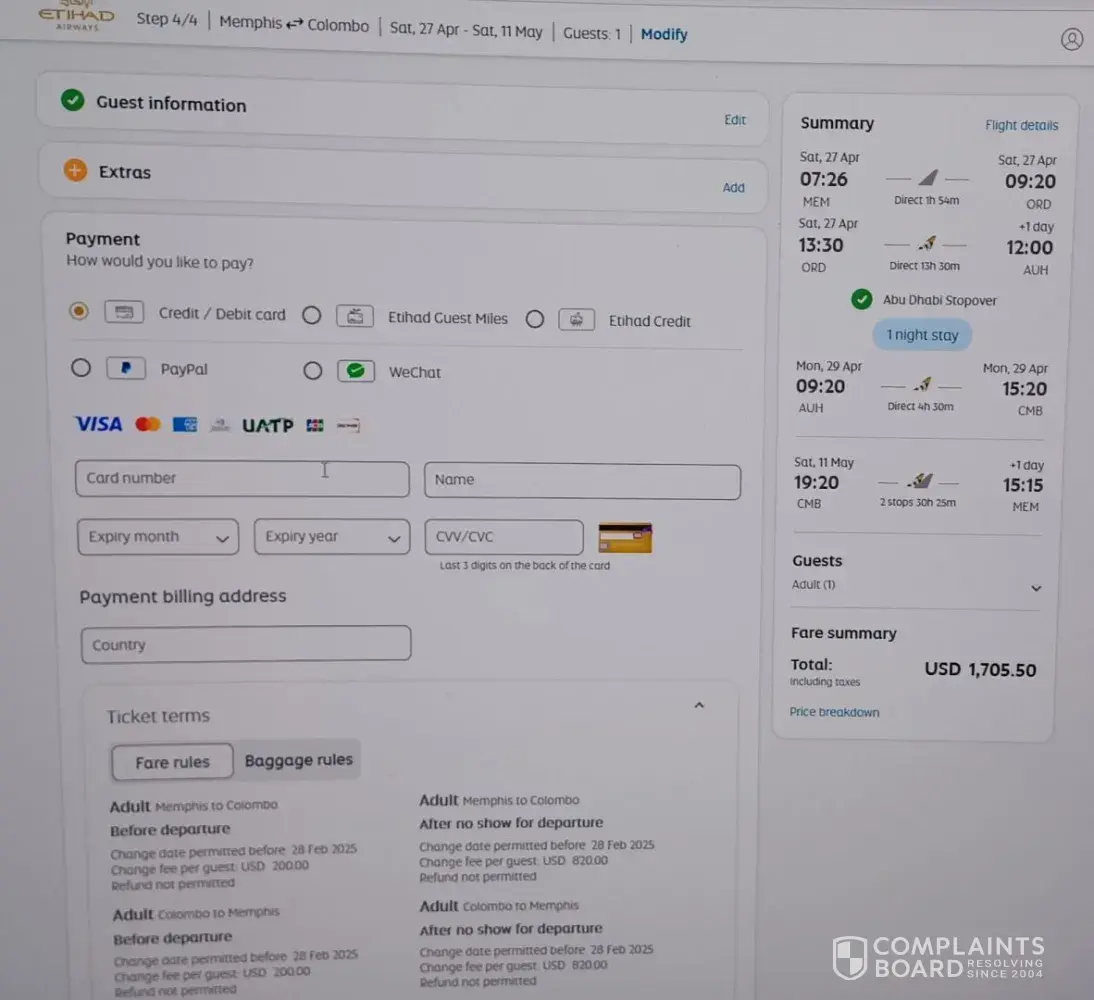Click the JCB card logo
1094x1000 pixels.
click(315, 425)
